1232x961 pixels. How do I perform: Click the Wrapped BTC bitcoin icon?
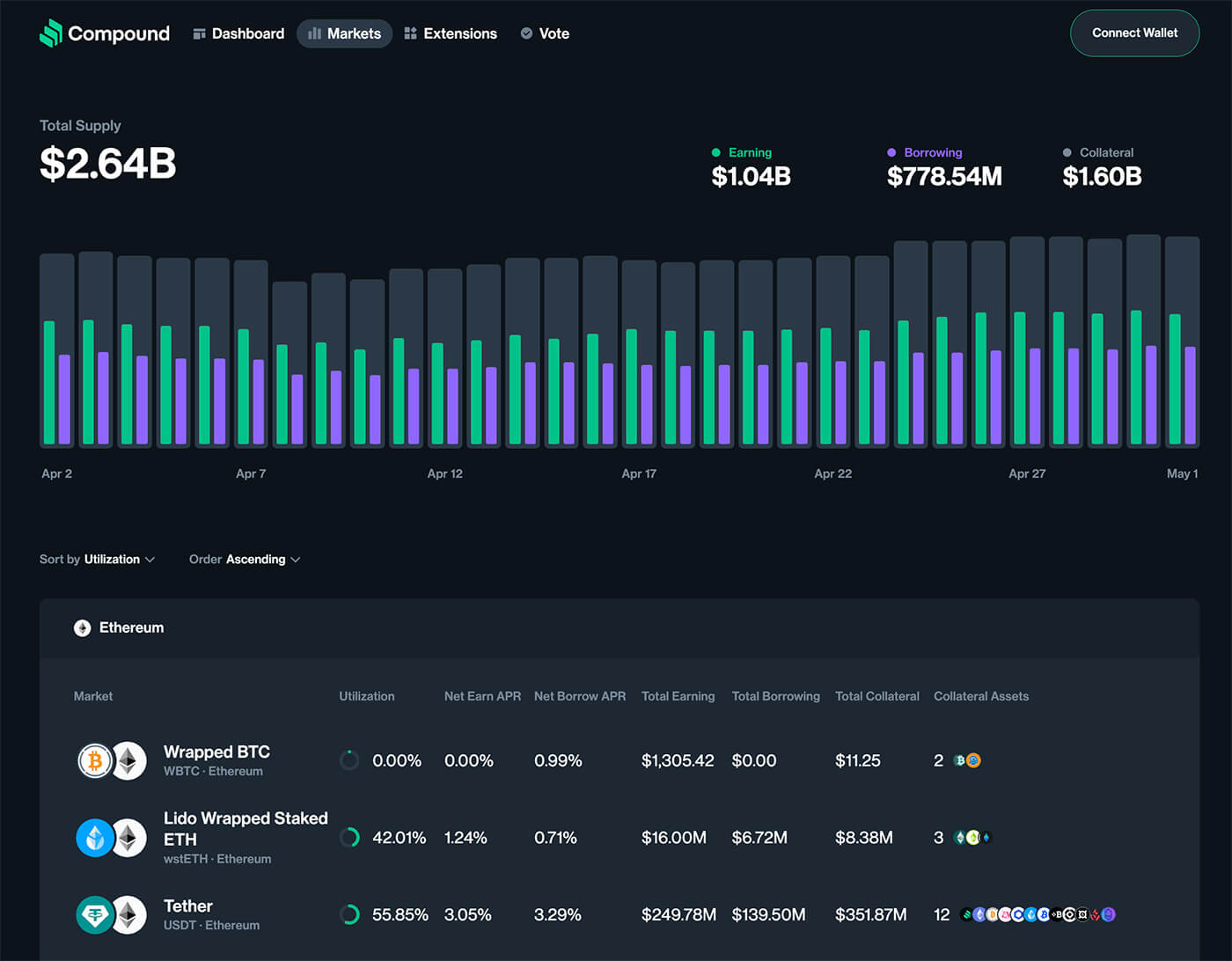[x=95, y=760]
